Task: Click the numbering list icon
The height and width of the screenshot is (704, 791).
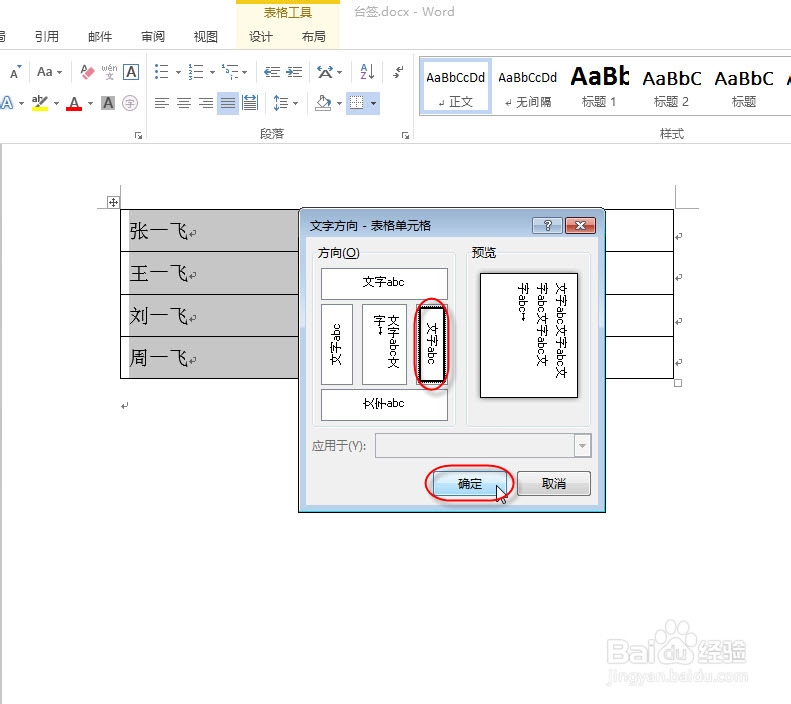Action: [x=196, y=72]
